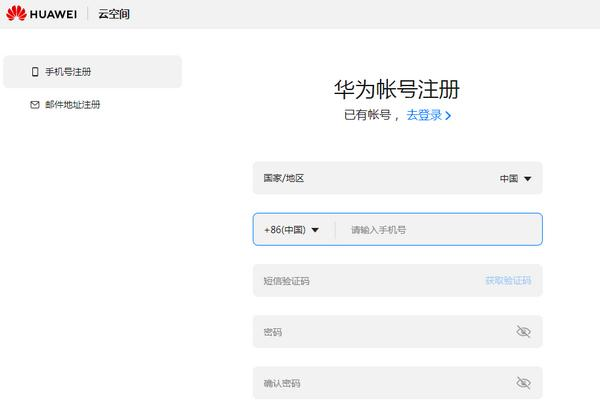Image resolution: width=600 pixels, height=413 pixels.
Task: Switch to 邮件地址注册 tab
Action: 72,104
